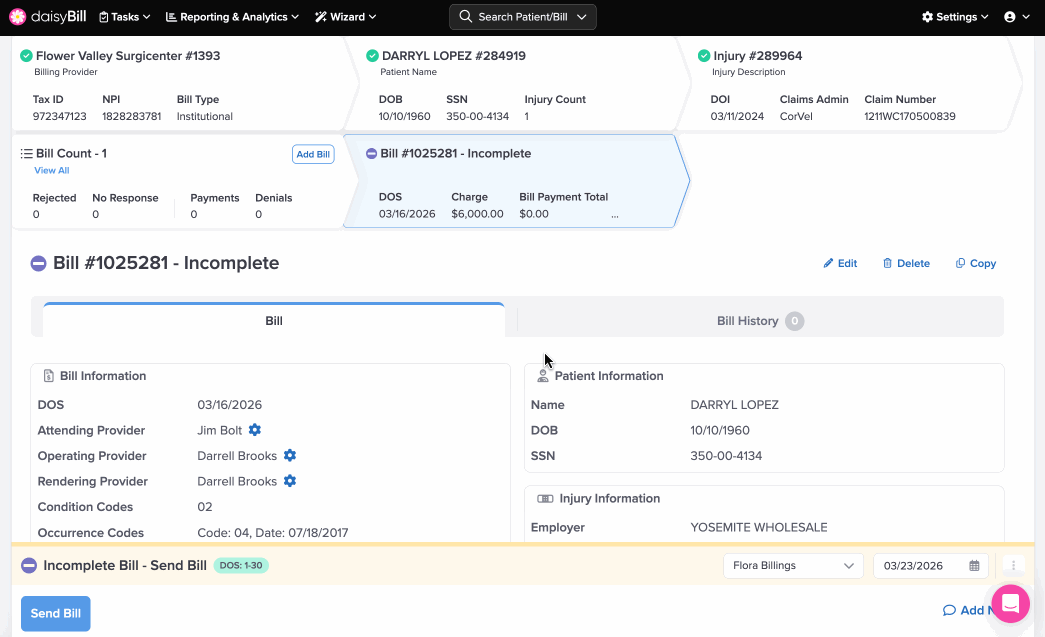
Task: Open the Settings menu
Action: [954, 17]
